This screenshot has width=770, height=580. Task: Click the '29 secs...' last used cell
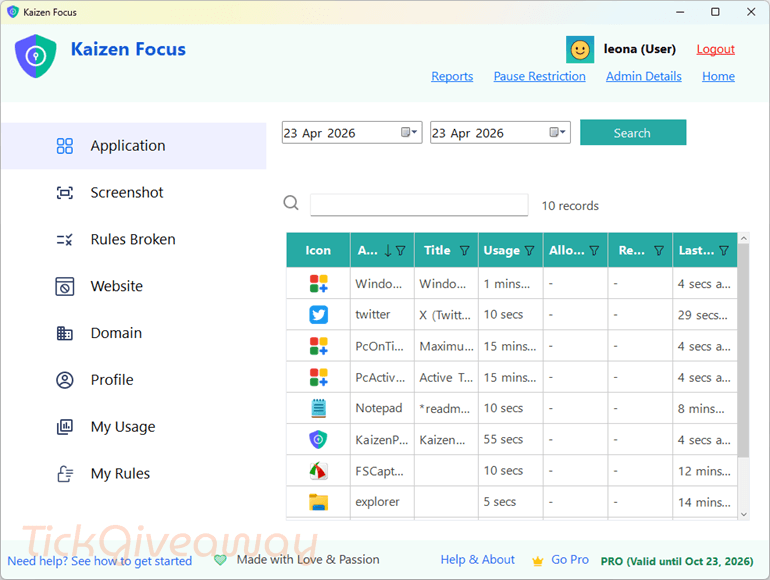click(x=705, y=314)
